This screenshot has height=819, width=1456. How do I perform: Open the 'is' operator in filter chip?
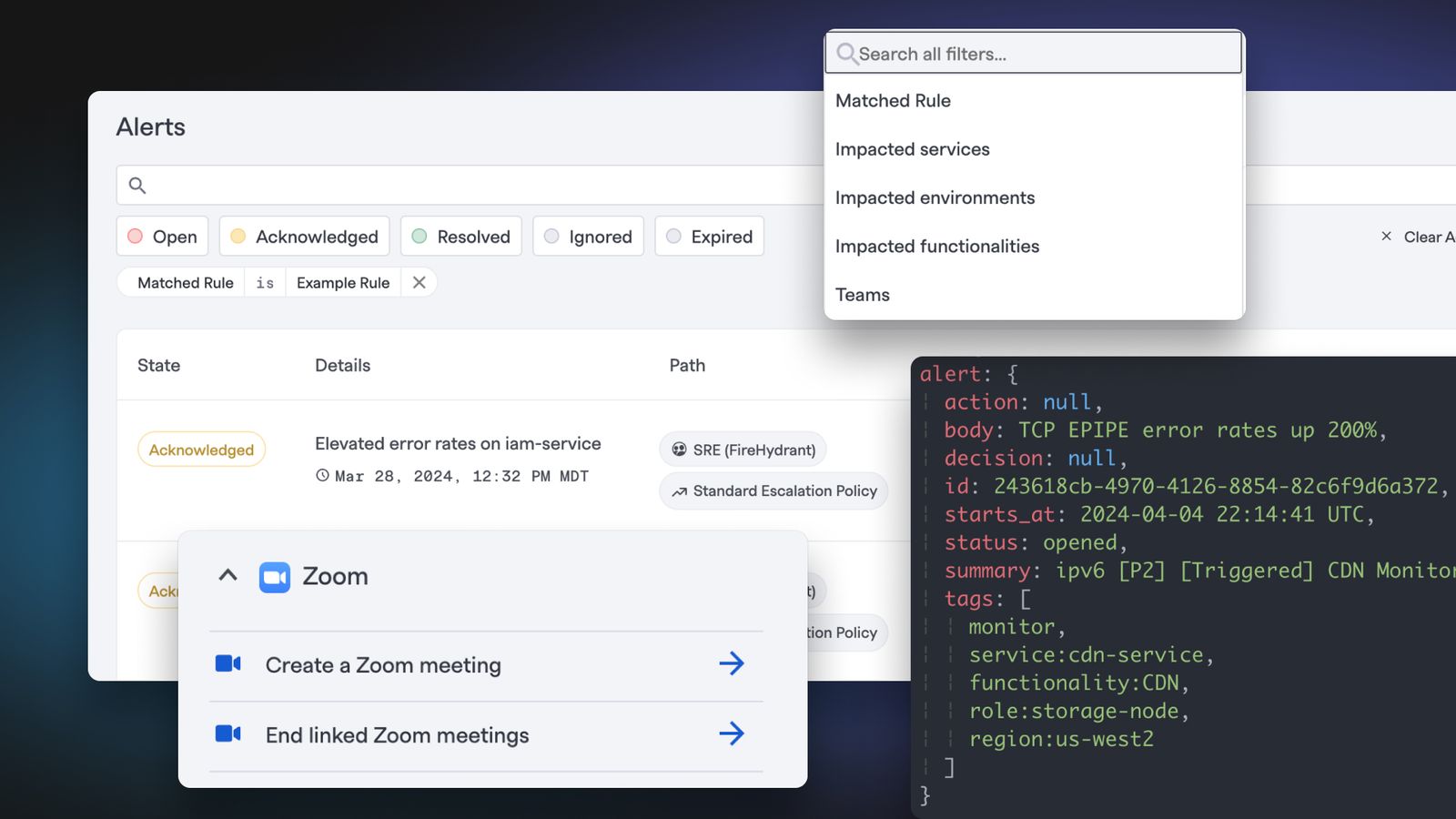[265, 283]
